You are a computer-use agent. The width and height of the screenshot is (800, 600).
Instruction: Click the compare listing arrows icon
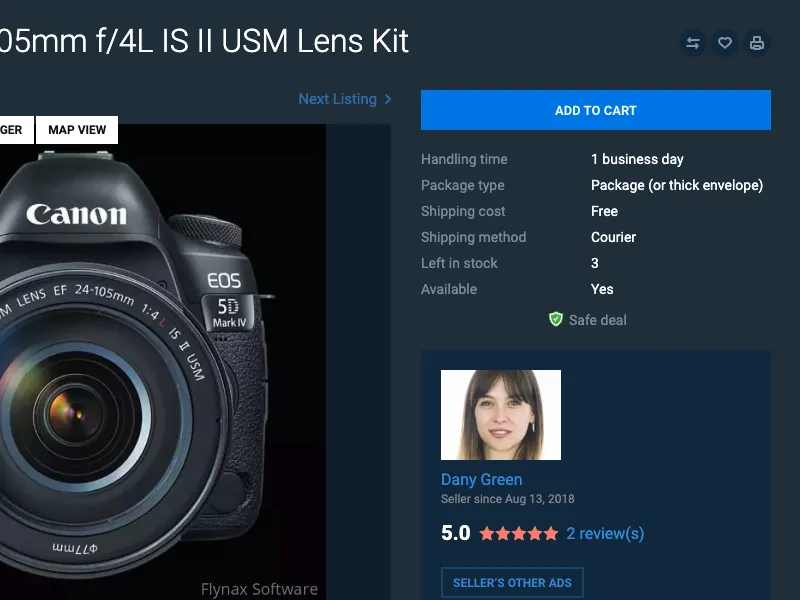click(x=692, y=43)
